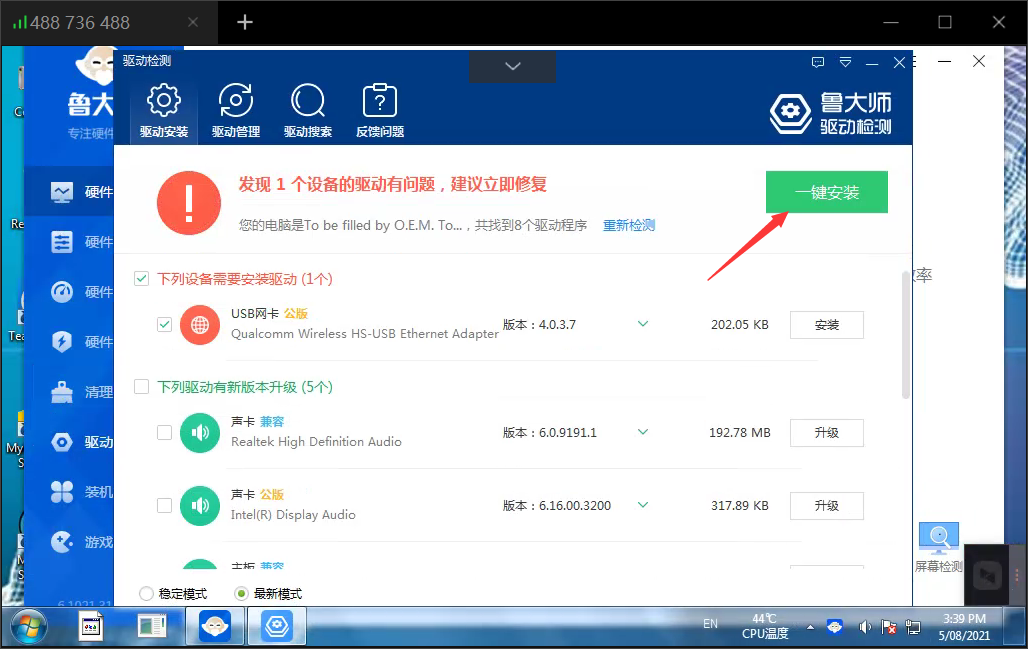Click the 重新检测 link
Screen dimensions: 1028x649
coord(628,225)
